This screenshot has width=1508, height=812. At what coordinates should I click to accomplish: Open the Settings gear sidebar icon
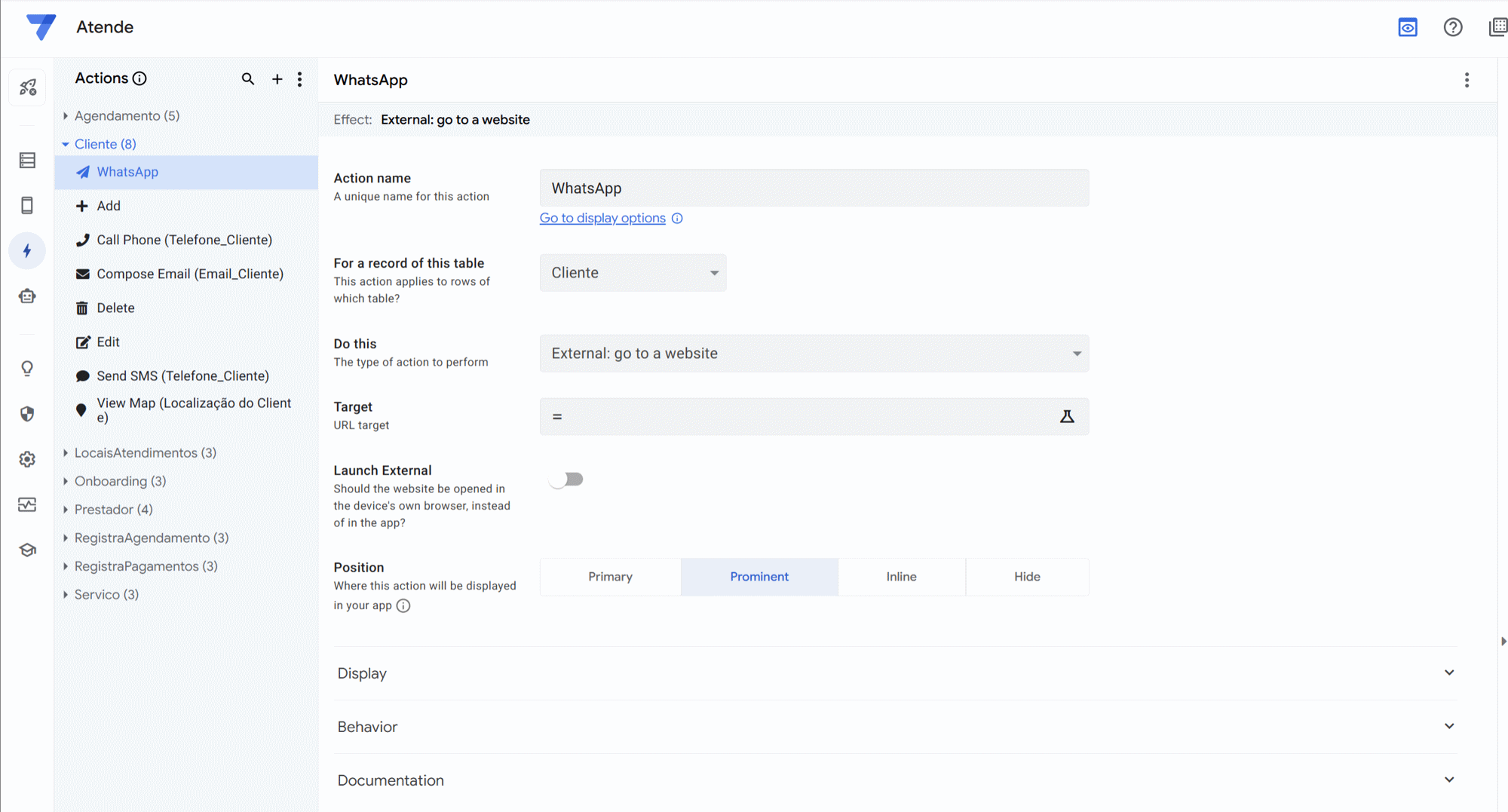click(27, 459)
